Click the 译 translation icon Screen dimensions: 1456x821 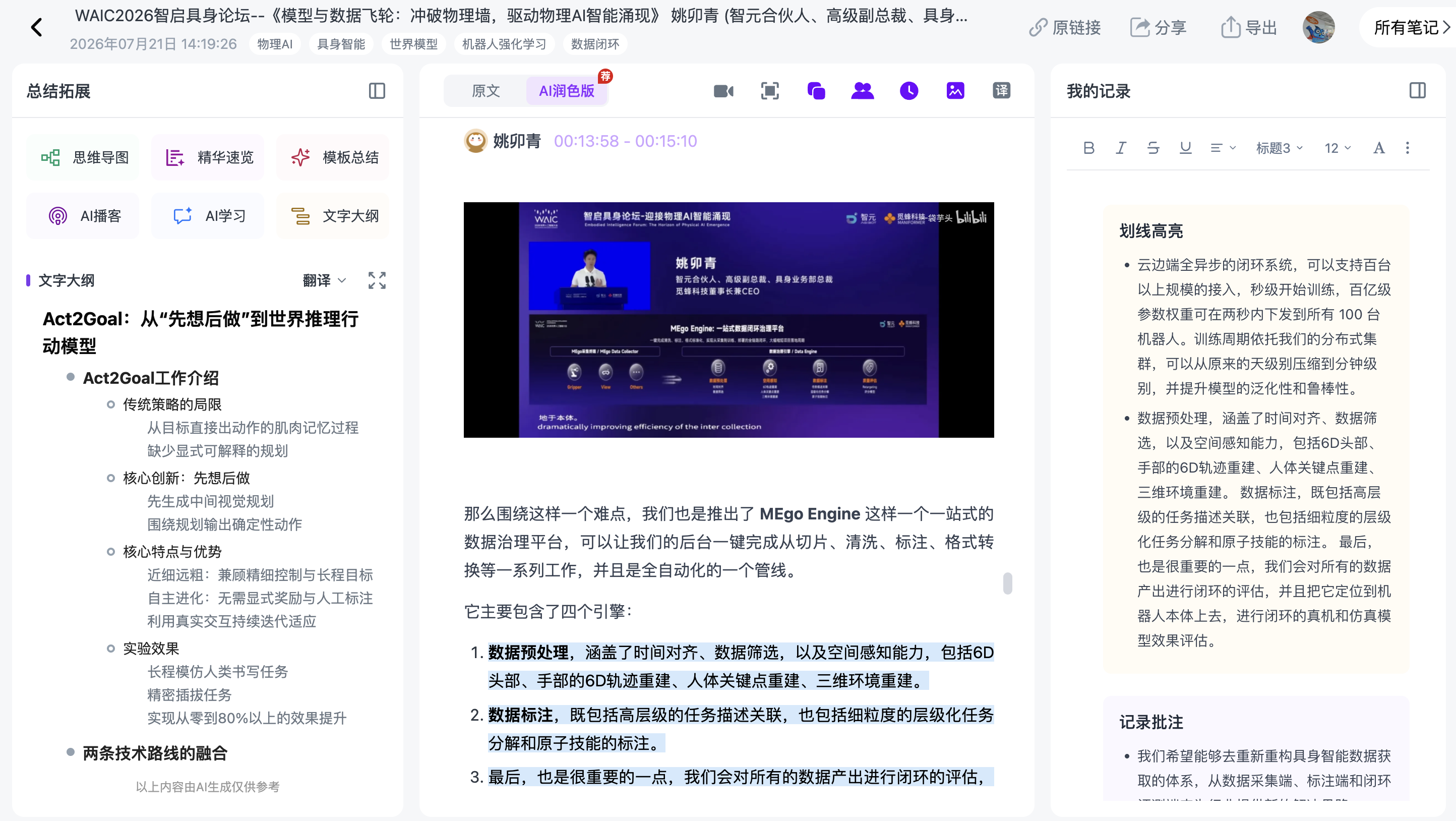click(1002, 90)
